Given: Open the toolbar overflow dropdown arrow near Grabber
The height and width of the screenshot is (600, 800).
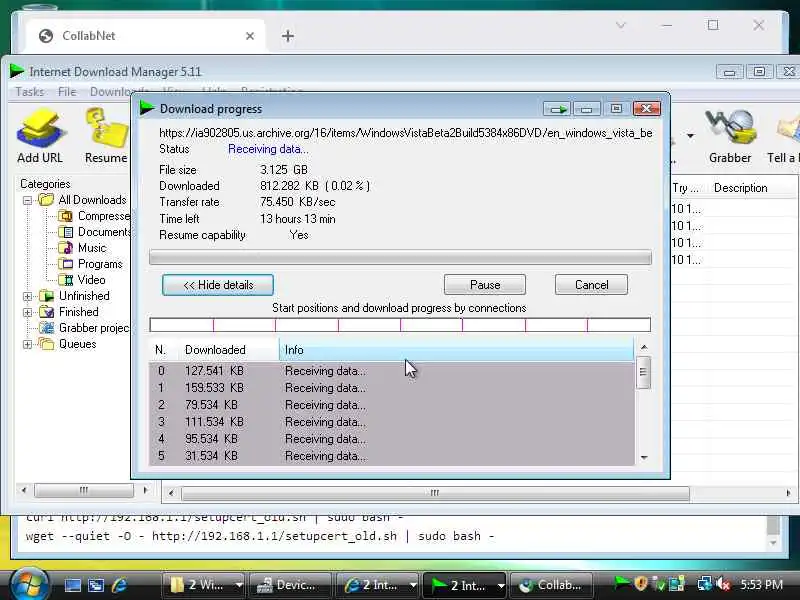Looking at the screenshot, I should 690,136.
